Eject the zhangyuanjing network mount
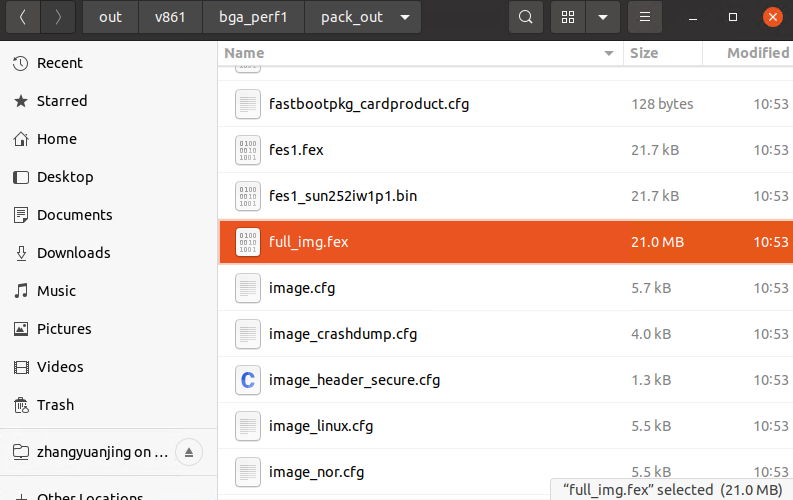The width and height of the screenshot is (793, 500). point(189,452)
